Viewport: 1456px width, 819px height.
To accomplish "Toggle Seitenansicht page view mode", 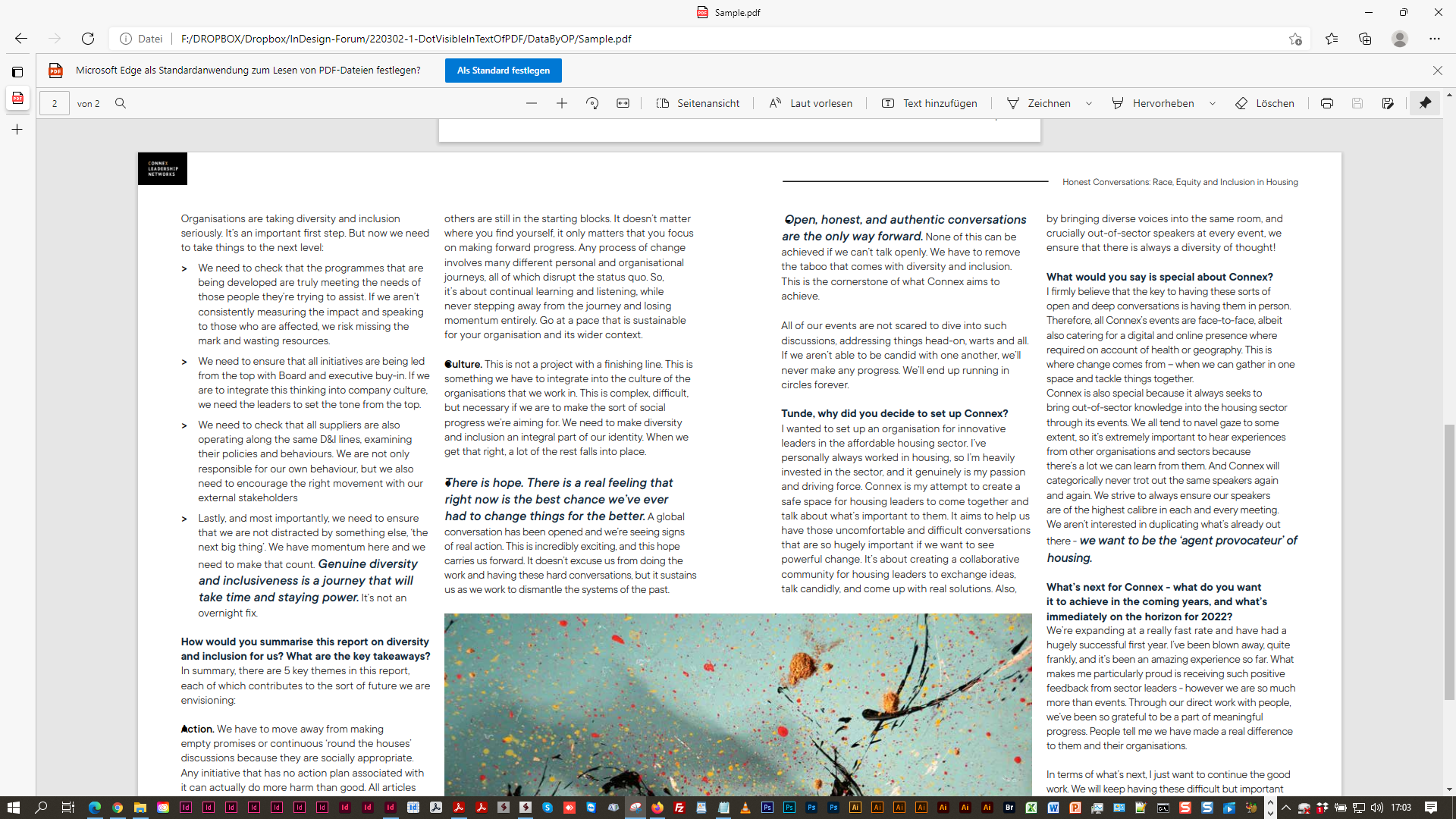I will [697, 103].
